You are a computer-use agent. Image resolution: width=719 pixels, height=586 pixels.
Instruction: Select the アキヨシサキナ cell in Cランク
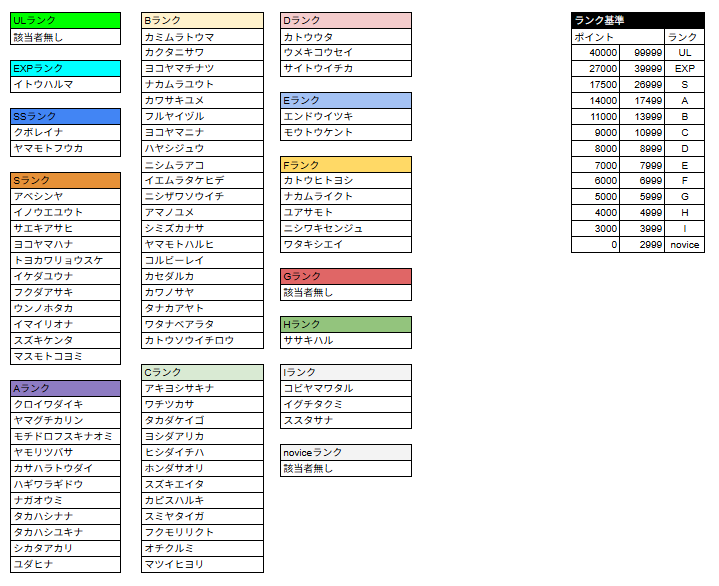tap(203, 388)
